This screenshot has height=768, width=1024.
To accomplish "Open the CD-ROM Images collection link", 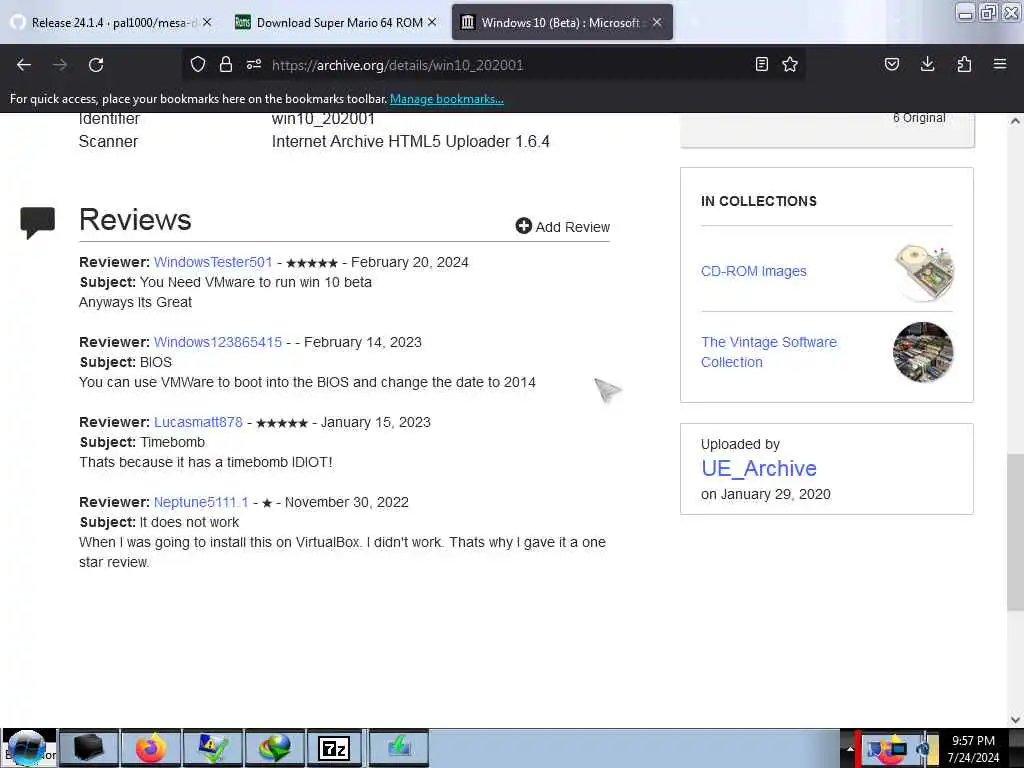I will (754, 271).
